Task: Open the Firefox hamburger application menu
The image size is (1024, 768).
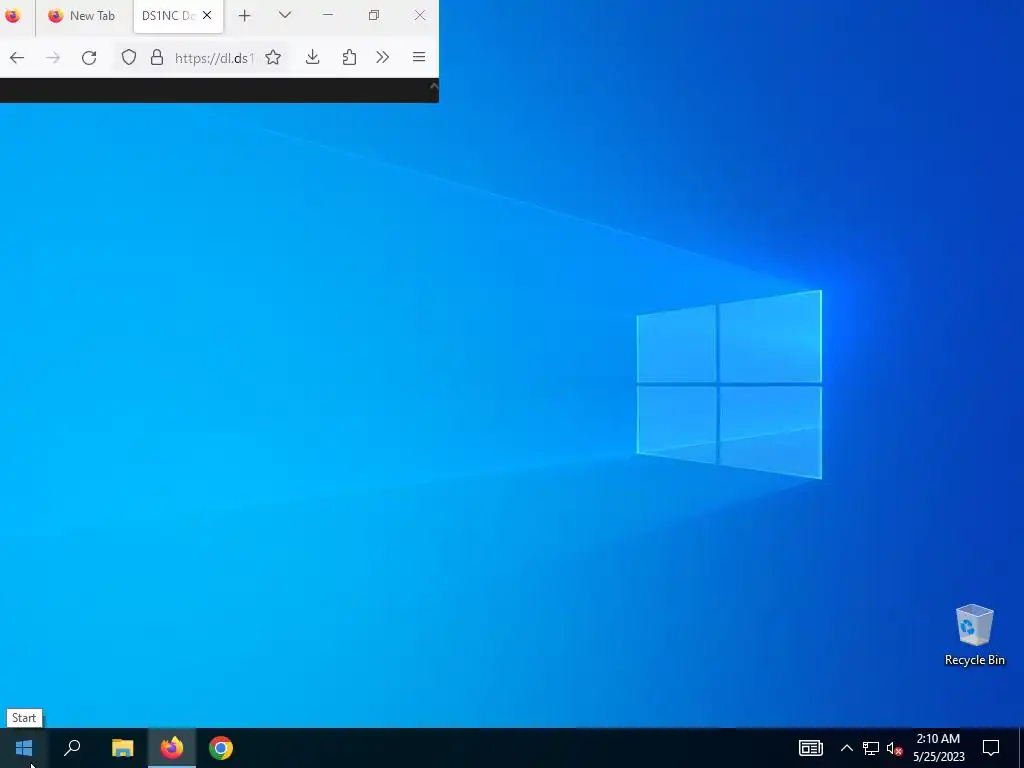Action: tap(419, 57)
